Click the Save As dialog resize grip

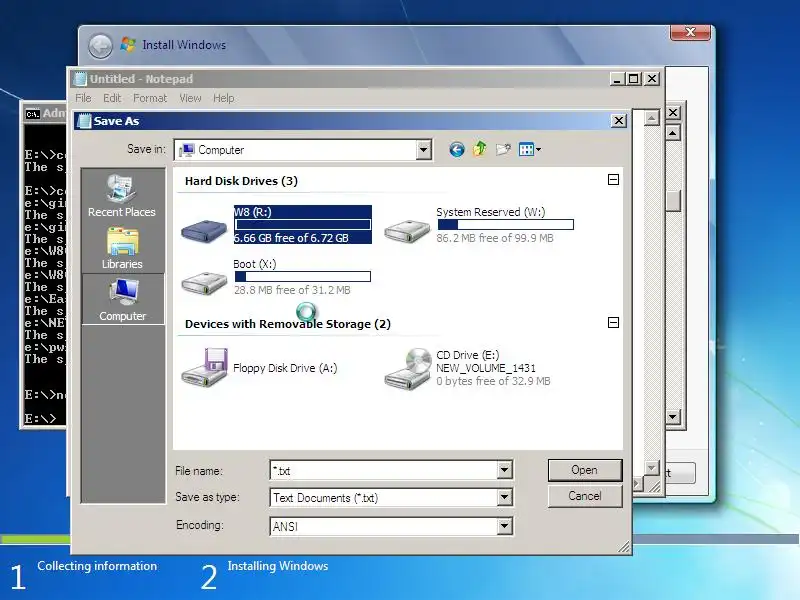(x=624, y=547)
